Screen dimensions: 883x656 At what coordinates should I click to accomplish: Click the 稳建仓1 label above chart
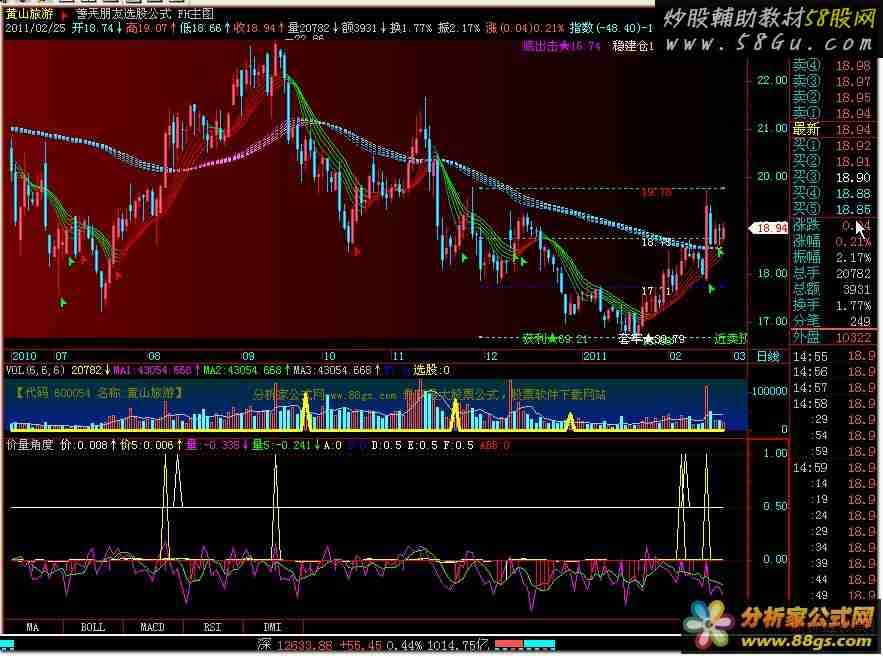click(x=634, y=46)
